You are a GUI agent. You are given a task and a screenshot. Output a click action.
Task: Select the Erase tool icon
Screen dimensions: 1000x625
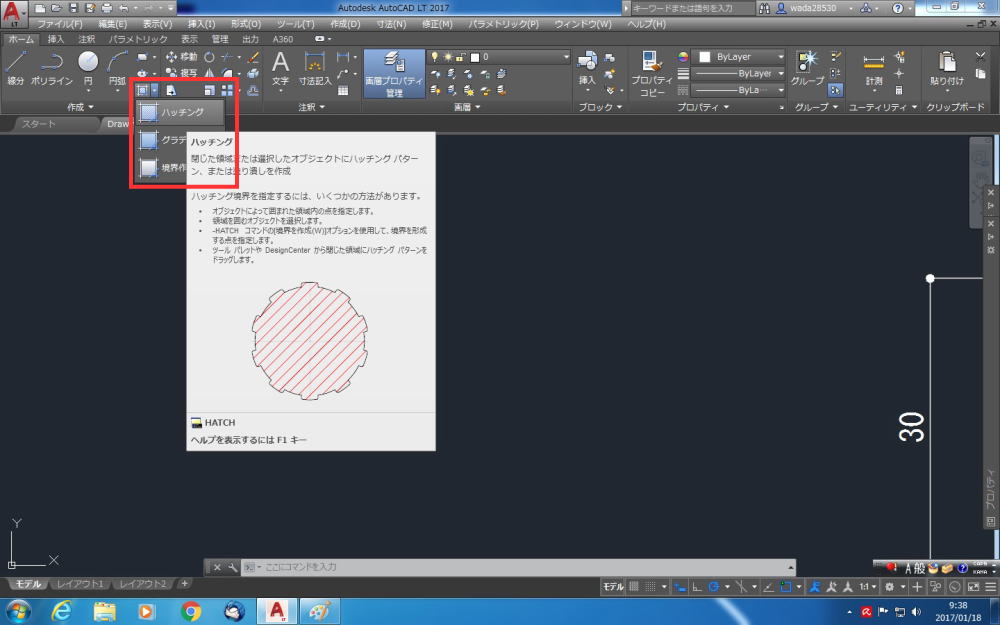tap(253, 57)
